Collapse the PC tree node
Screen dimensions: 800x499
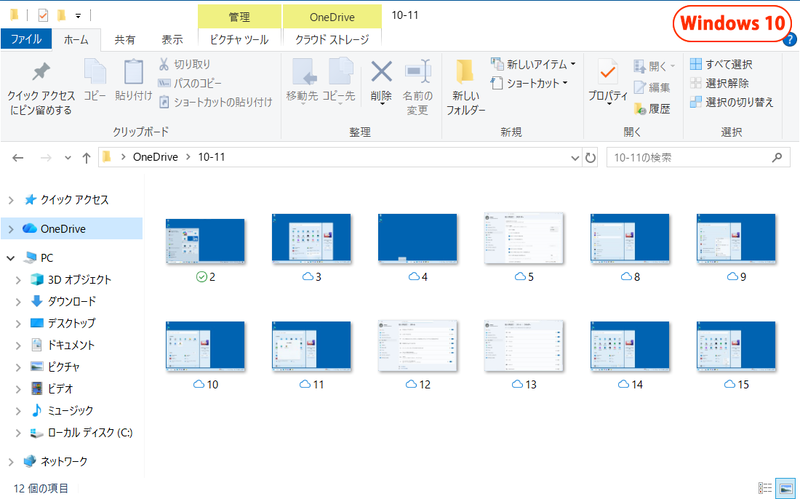pyautogui.click(x=11, y=258)
